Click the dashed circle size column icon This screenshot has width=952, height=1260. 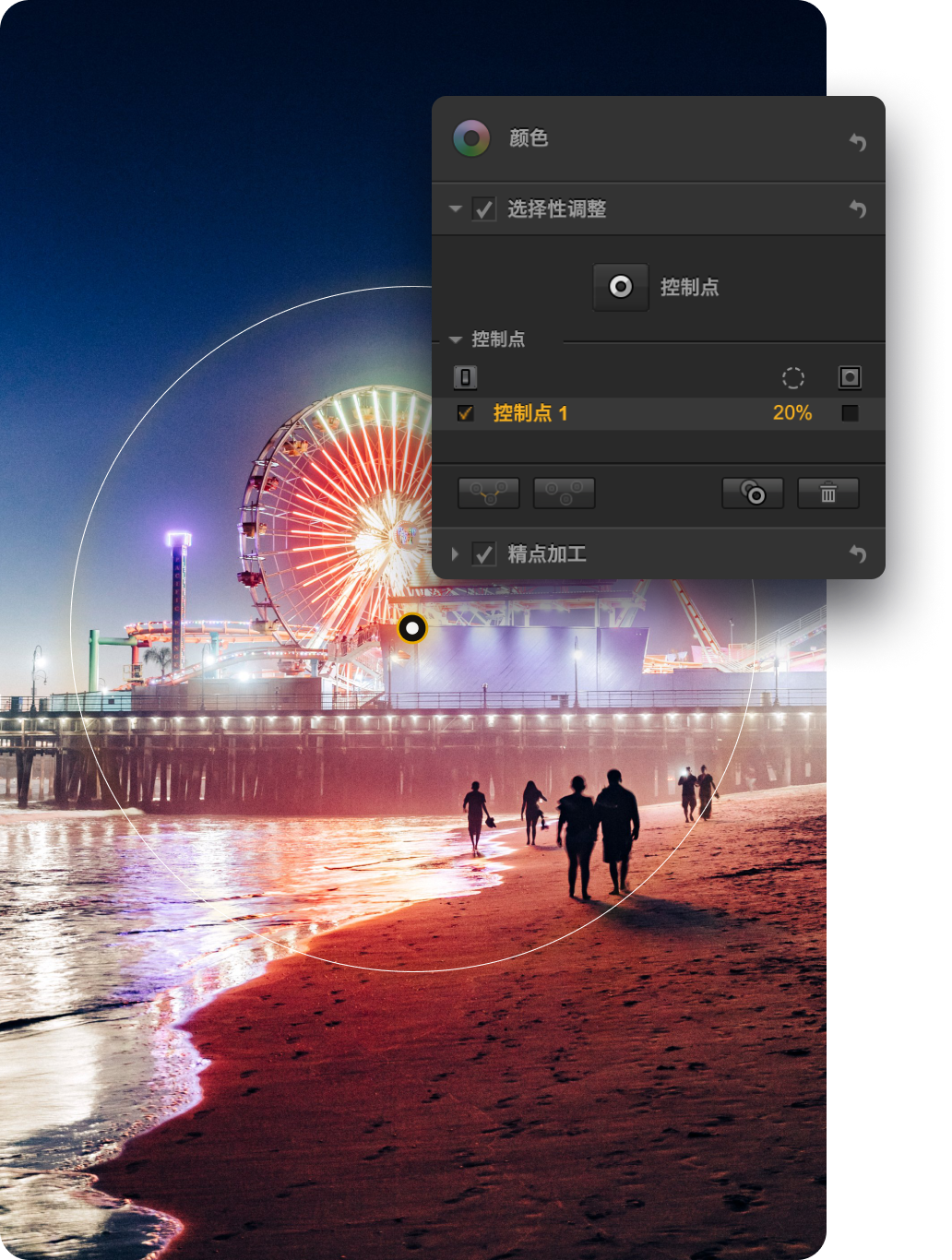pyautogui.click(x=793, y=377)
